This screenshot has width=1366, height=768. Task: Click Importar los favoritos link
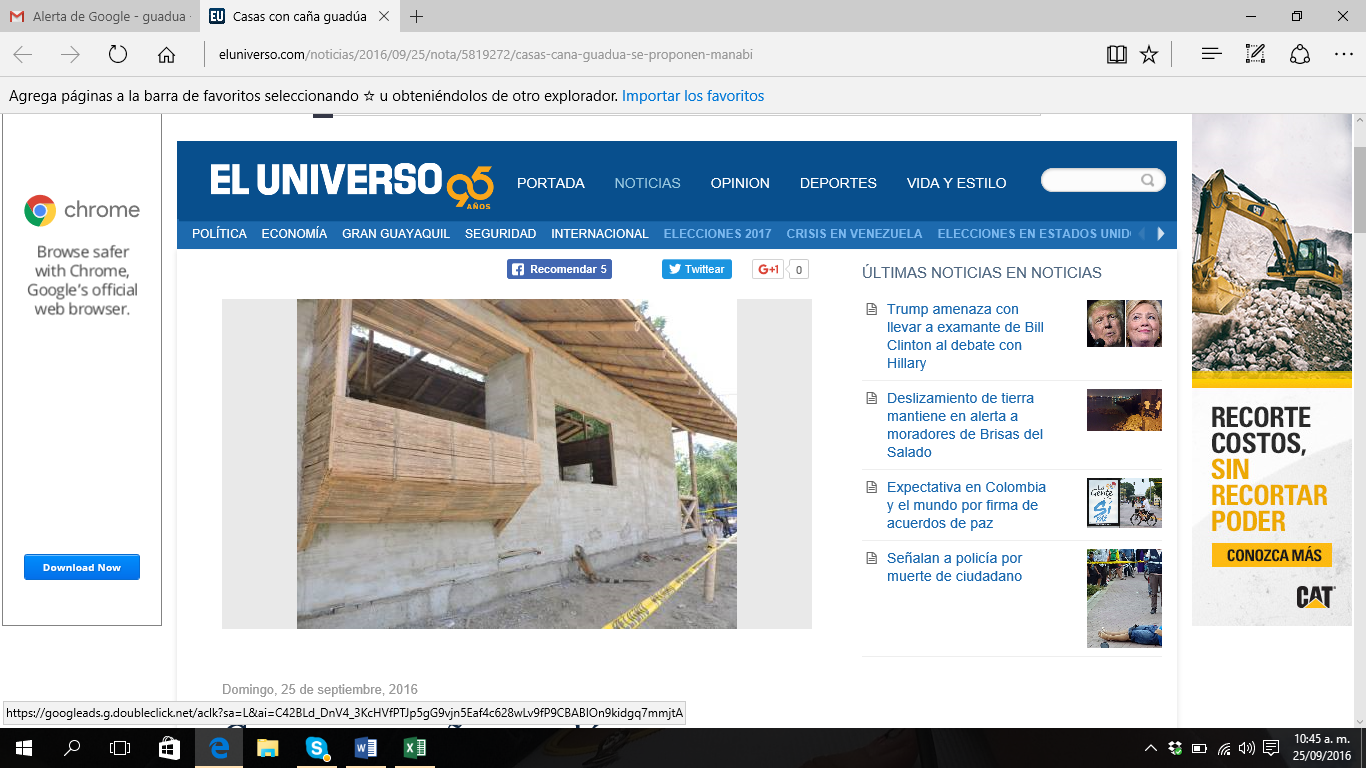click(x=692, y=96)
